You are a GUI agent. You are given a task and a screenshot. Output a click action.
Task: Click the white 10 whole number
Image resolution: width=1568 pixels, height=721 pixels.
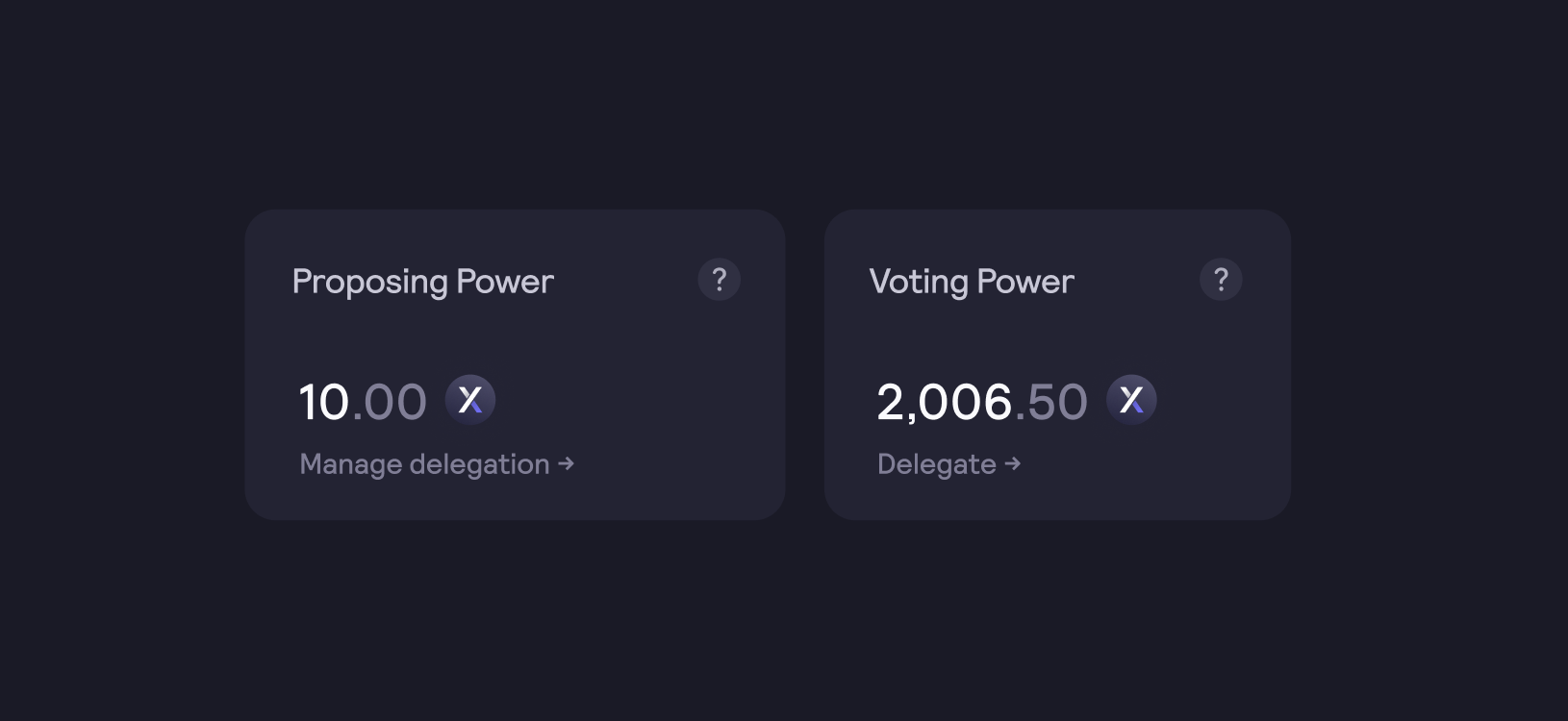pos(324,402)
